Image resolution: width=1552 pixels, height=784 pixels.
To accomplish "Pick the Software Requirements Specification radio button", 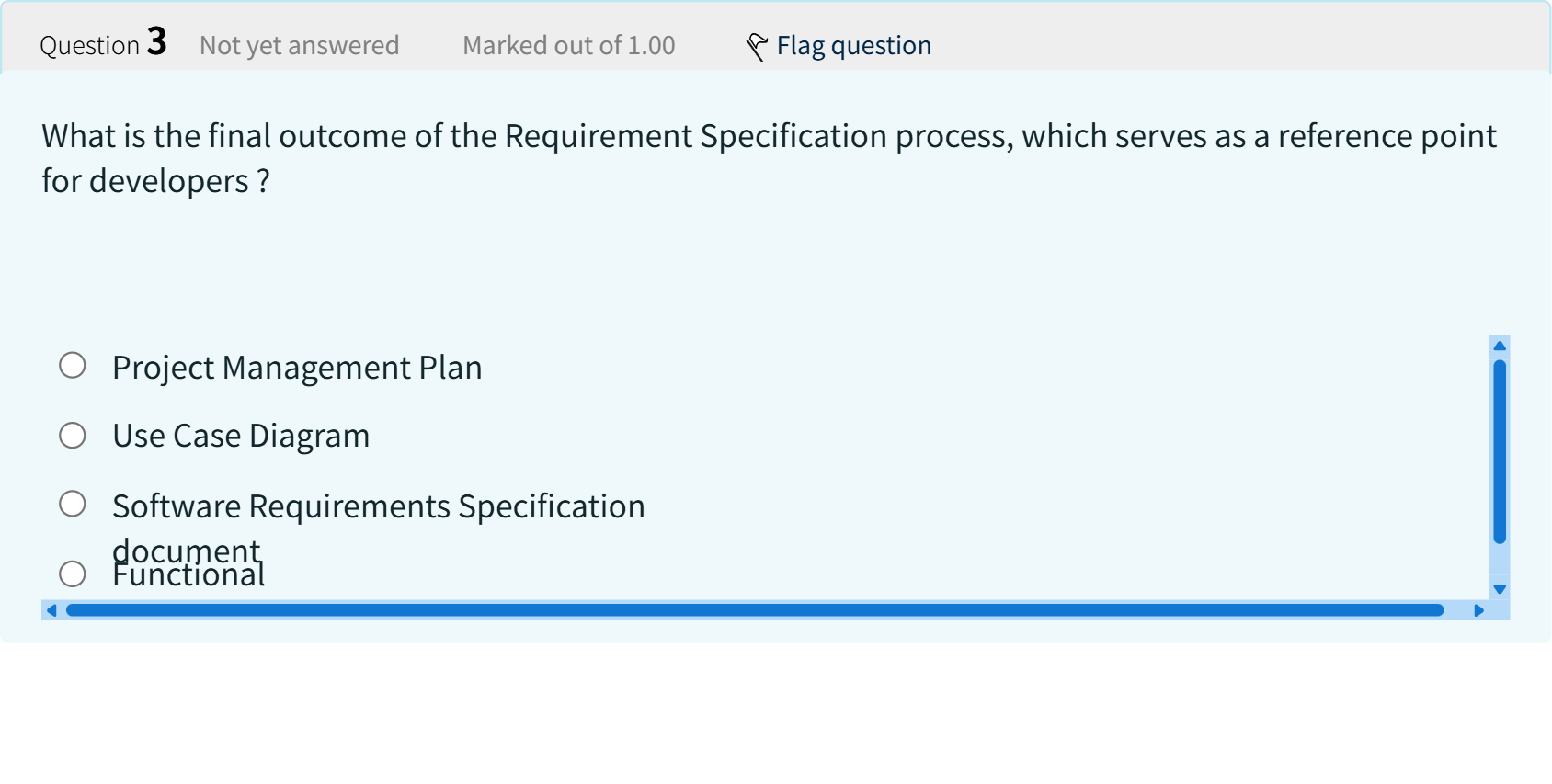I will click(73, 504).
